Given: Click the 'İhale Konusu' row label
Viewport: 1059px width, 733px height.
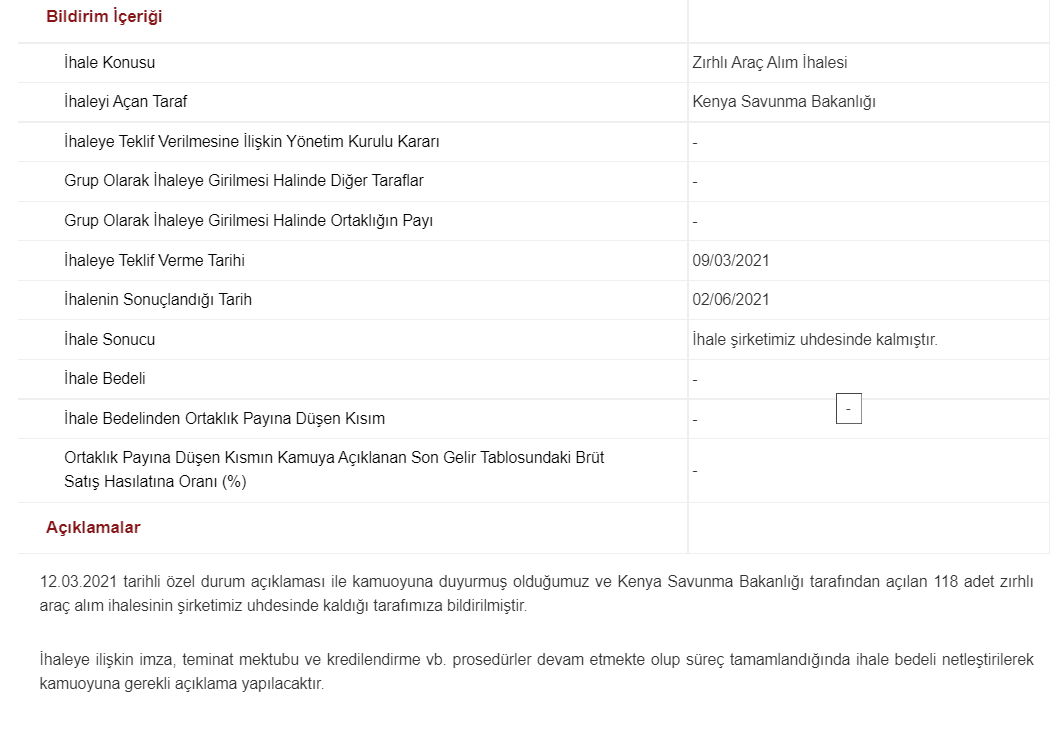Looking at the screenshot, I should pos(109,63).
